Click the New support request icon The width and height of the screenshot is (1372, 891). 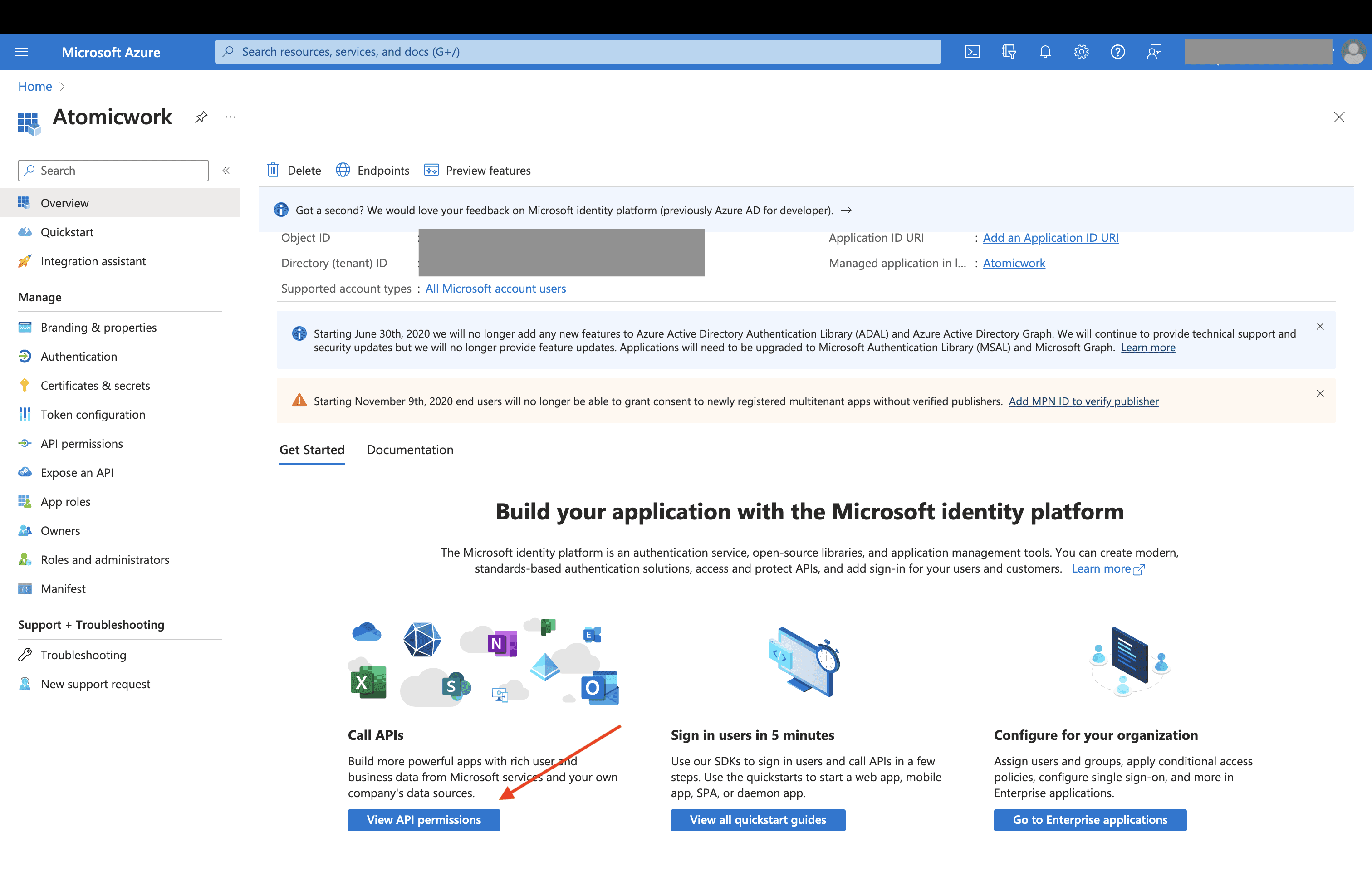[x=25, y=684]
